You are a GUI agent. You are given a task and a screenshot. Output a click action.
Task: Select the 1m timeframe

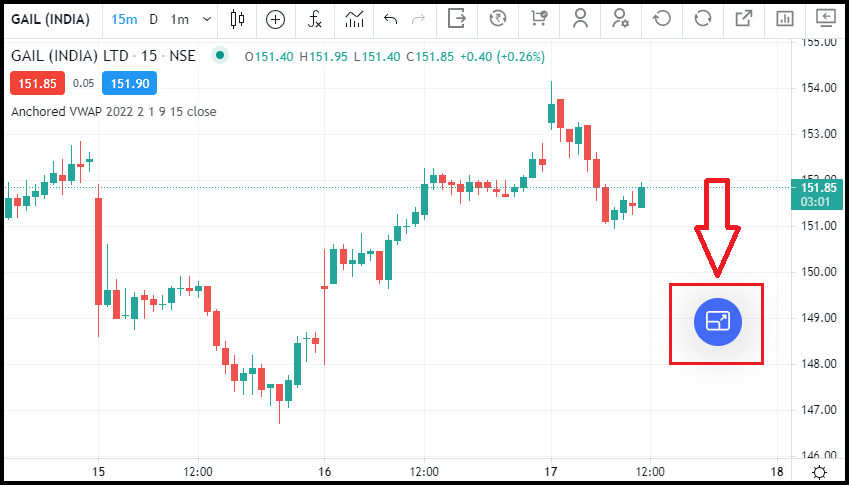pyautogui.click(x=179, y=20)
